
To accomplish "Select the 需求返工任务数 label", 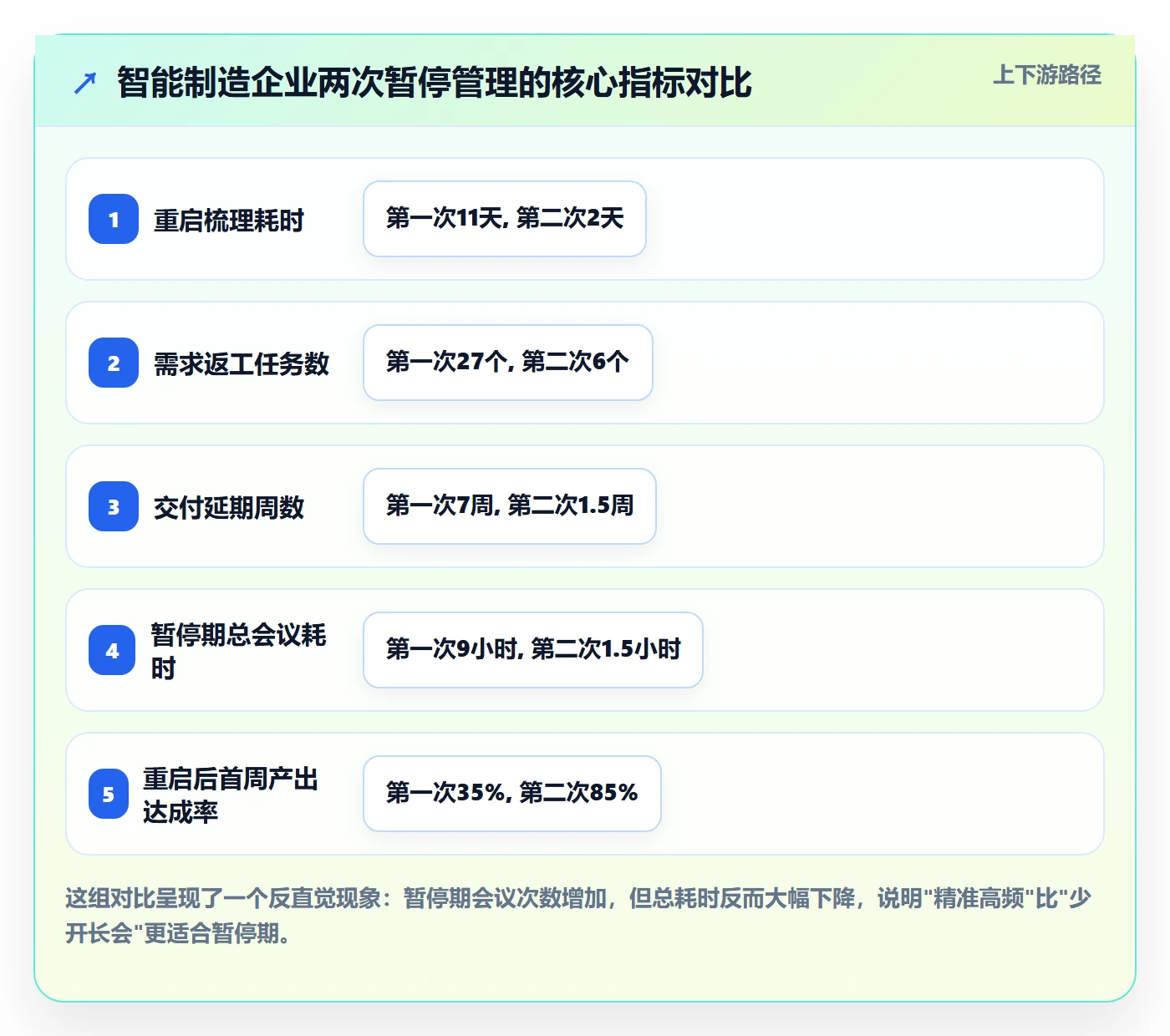I will click(242, 364).
